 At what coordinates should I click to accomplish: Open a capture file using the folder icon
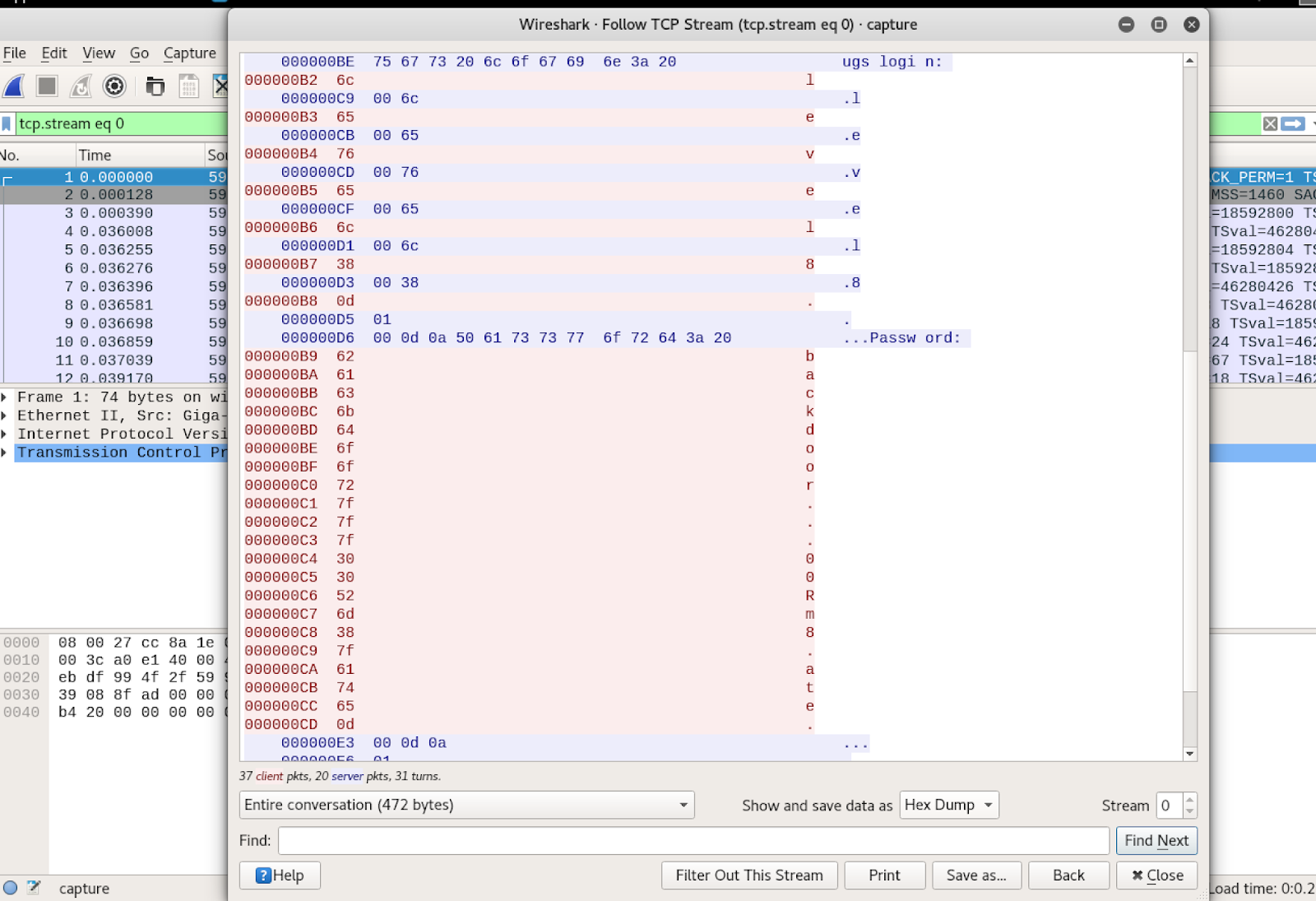(x=155, y=86)
